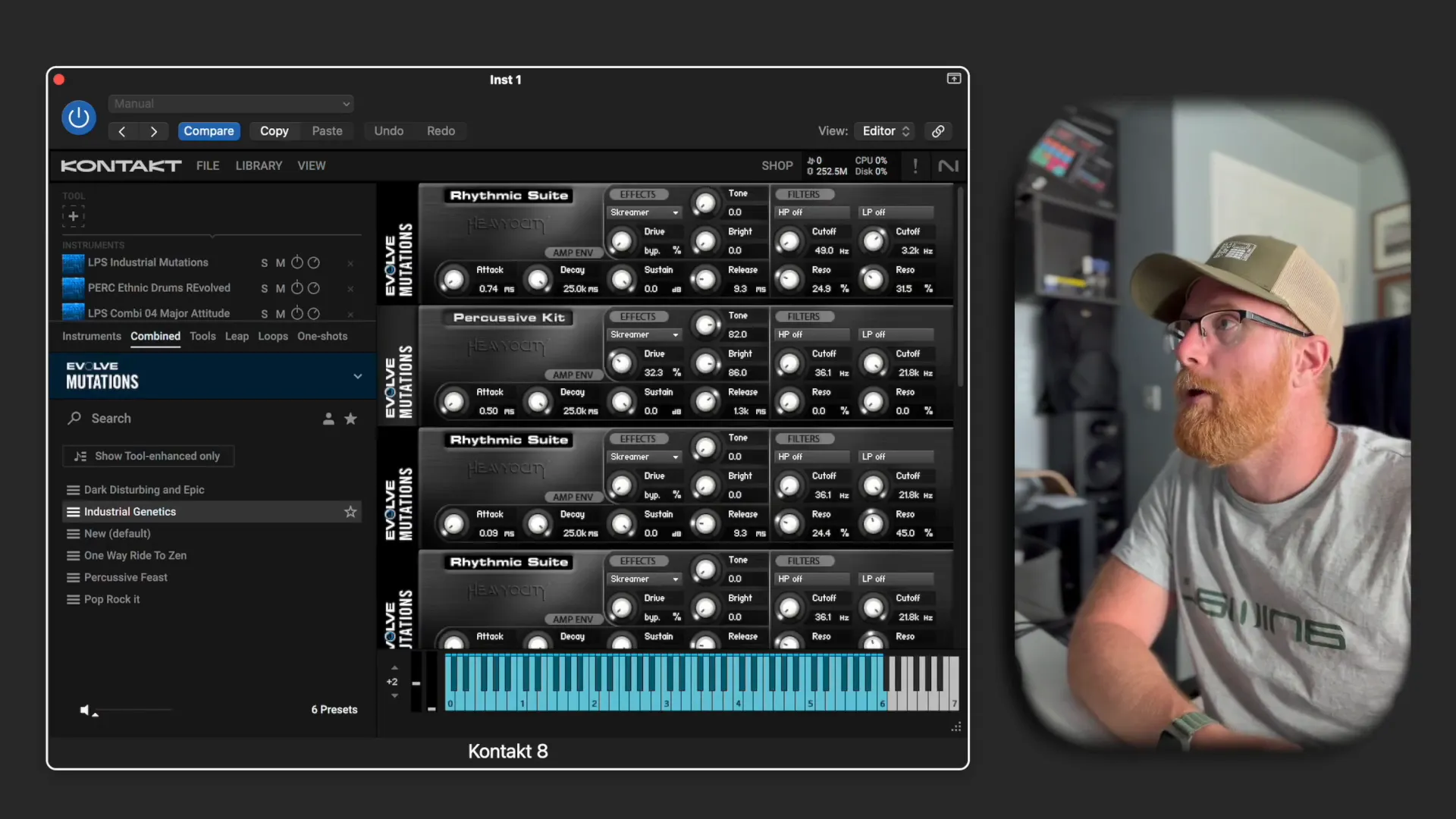The image size is (1456, 819).
Task: Click the Tone knob showing 82.0
Action: (705, 325)
